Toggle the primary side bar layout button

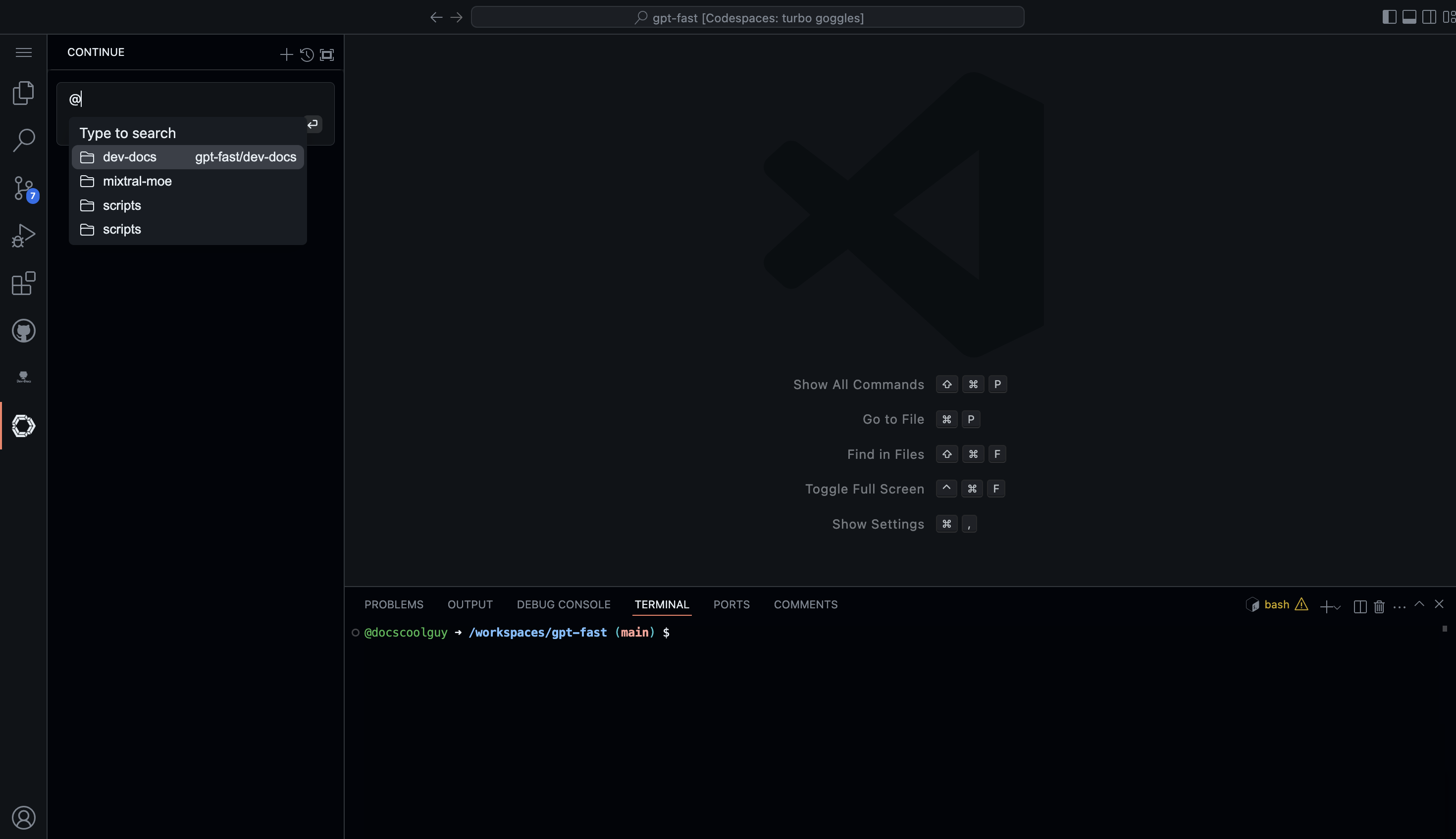tap(1389, 17)
